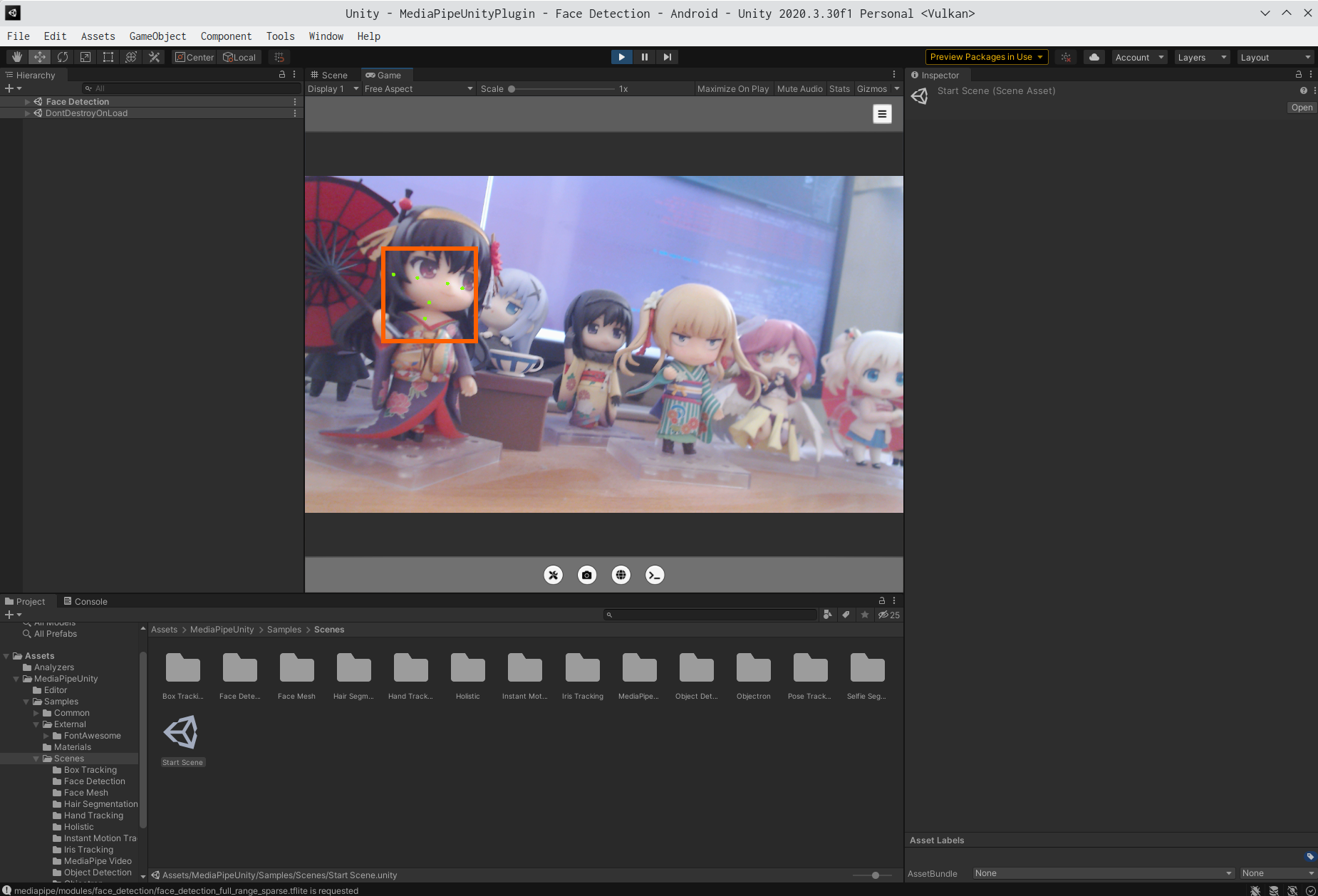Search by label in Project panel

846,615
